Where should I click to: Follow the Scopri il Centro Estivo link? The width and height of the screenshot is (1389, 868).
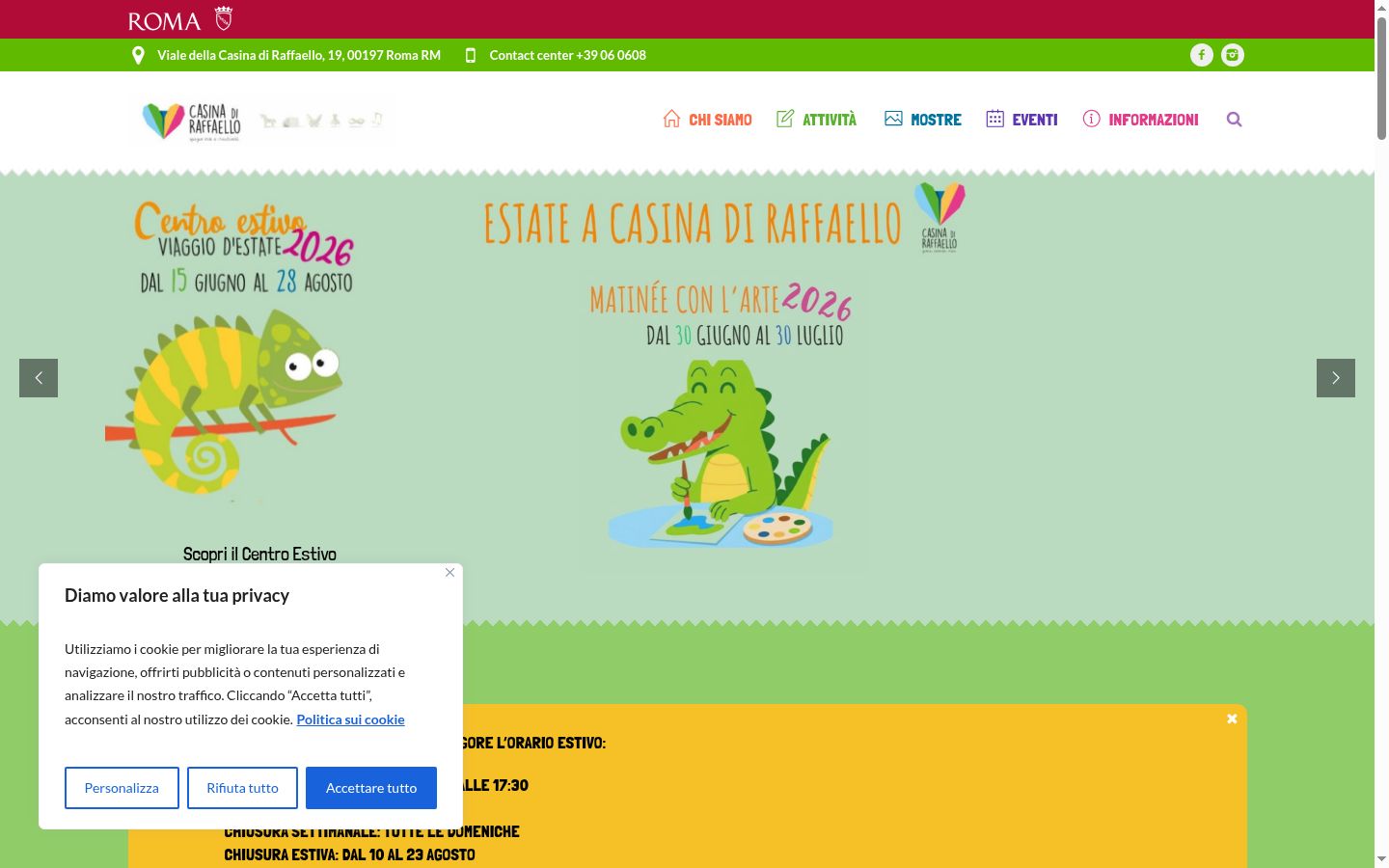pyautogui.click(x=259, y=554)
